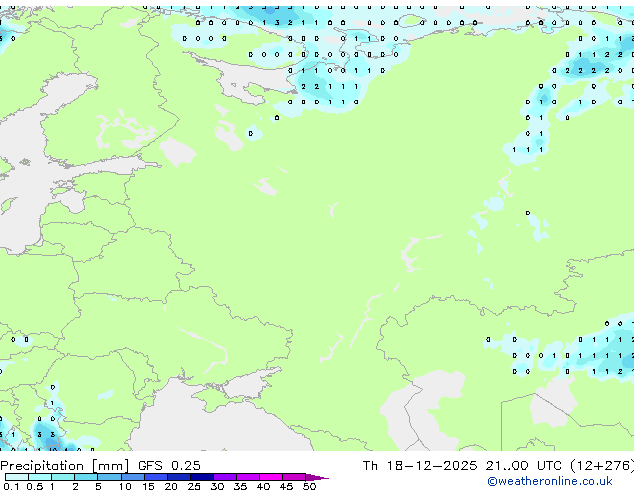
Task: Click the '0.1' legend label
Action: click(11, 486)
